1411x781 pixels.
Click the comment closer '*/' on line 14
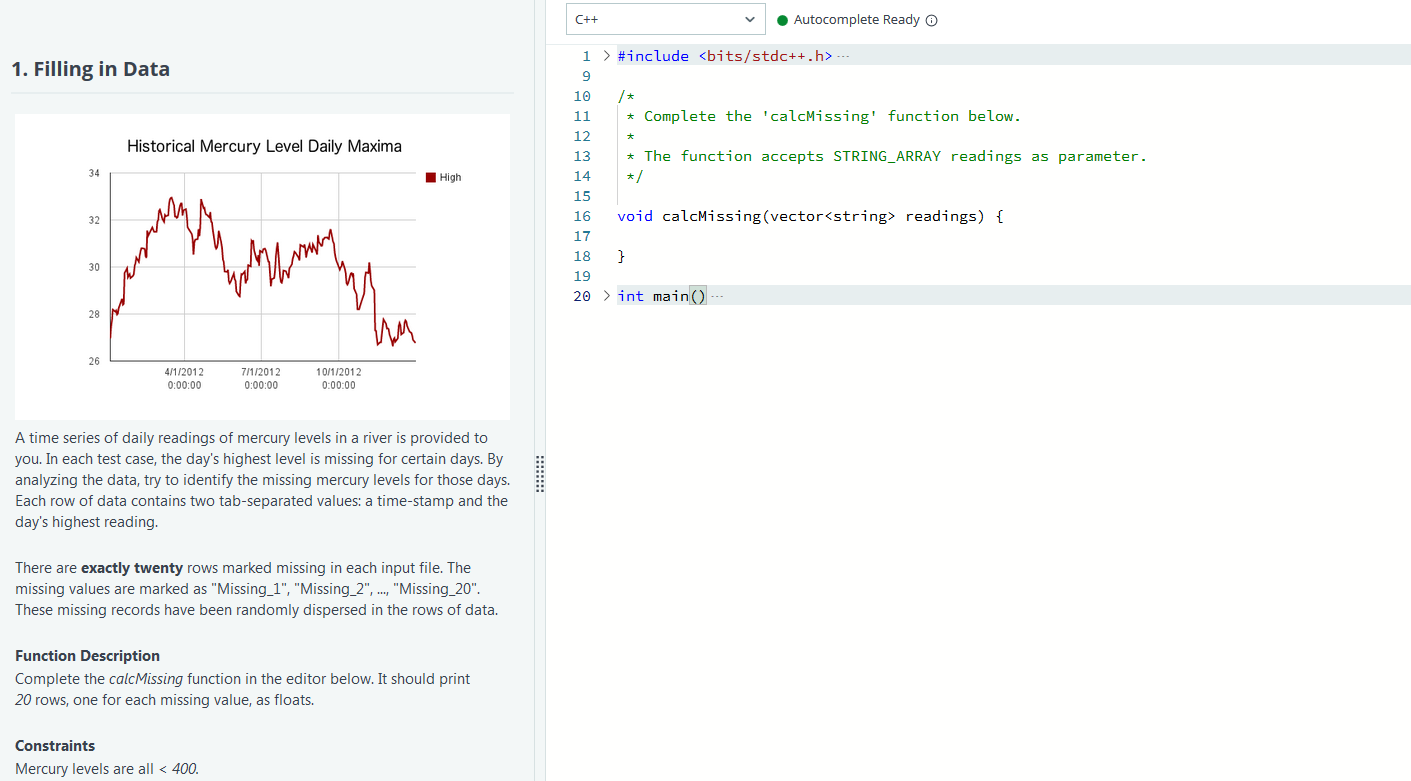point(635,176)
